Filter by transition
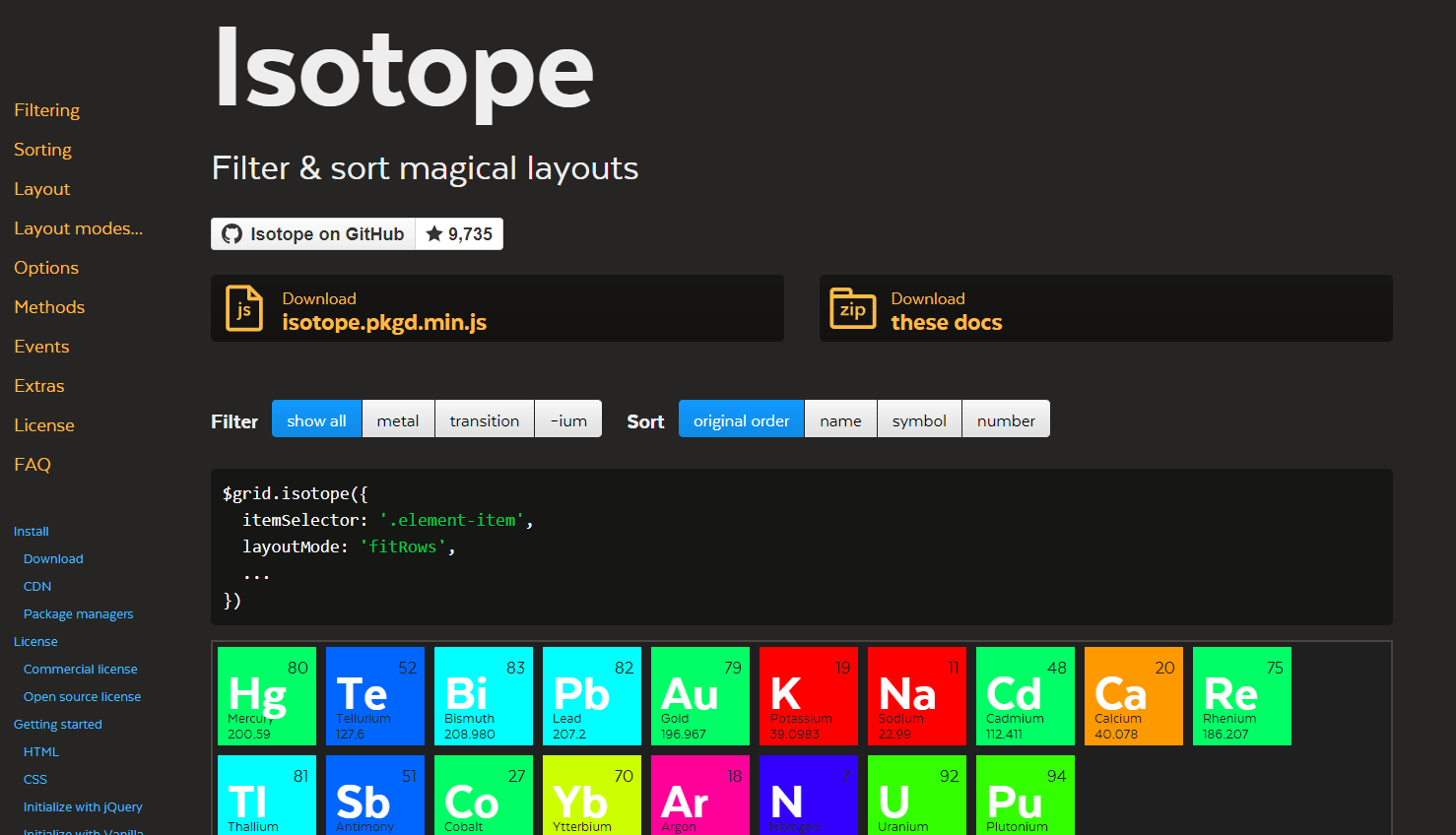This screenshot has width=1456, height=835. 485,418
